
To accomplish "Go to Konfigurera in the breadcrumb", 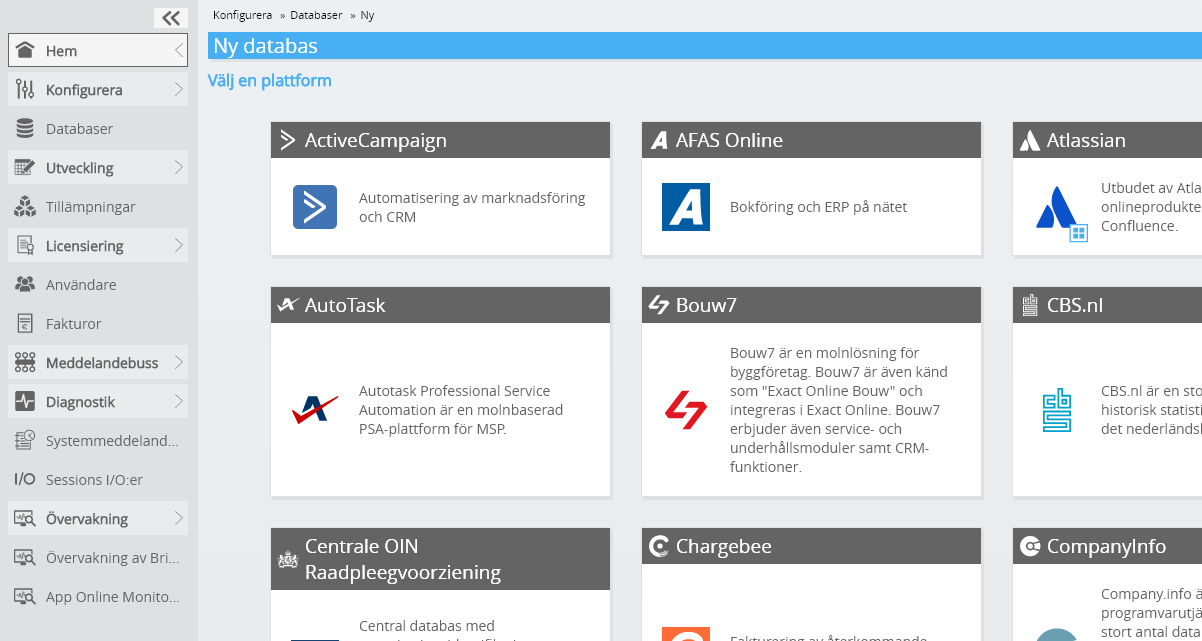I will point(242,15).
